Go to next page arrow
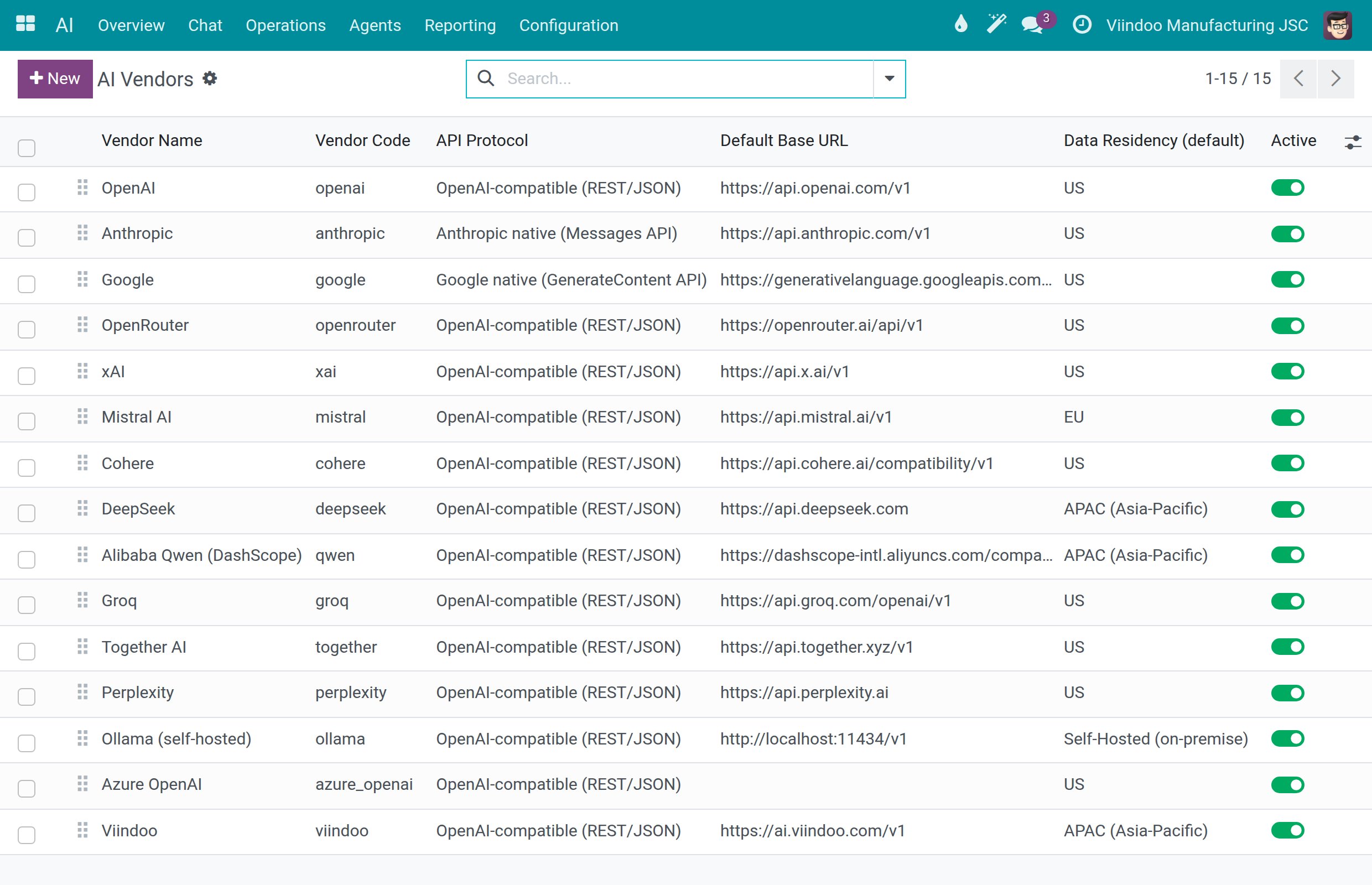Screen dimensions: 1372x885 tap(1336, 79)
